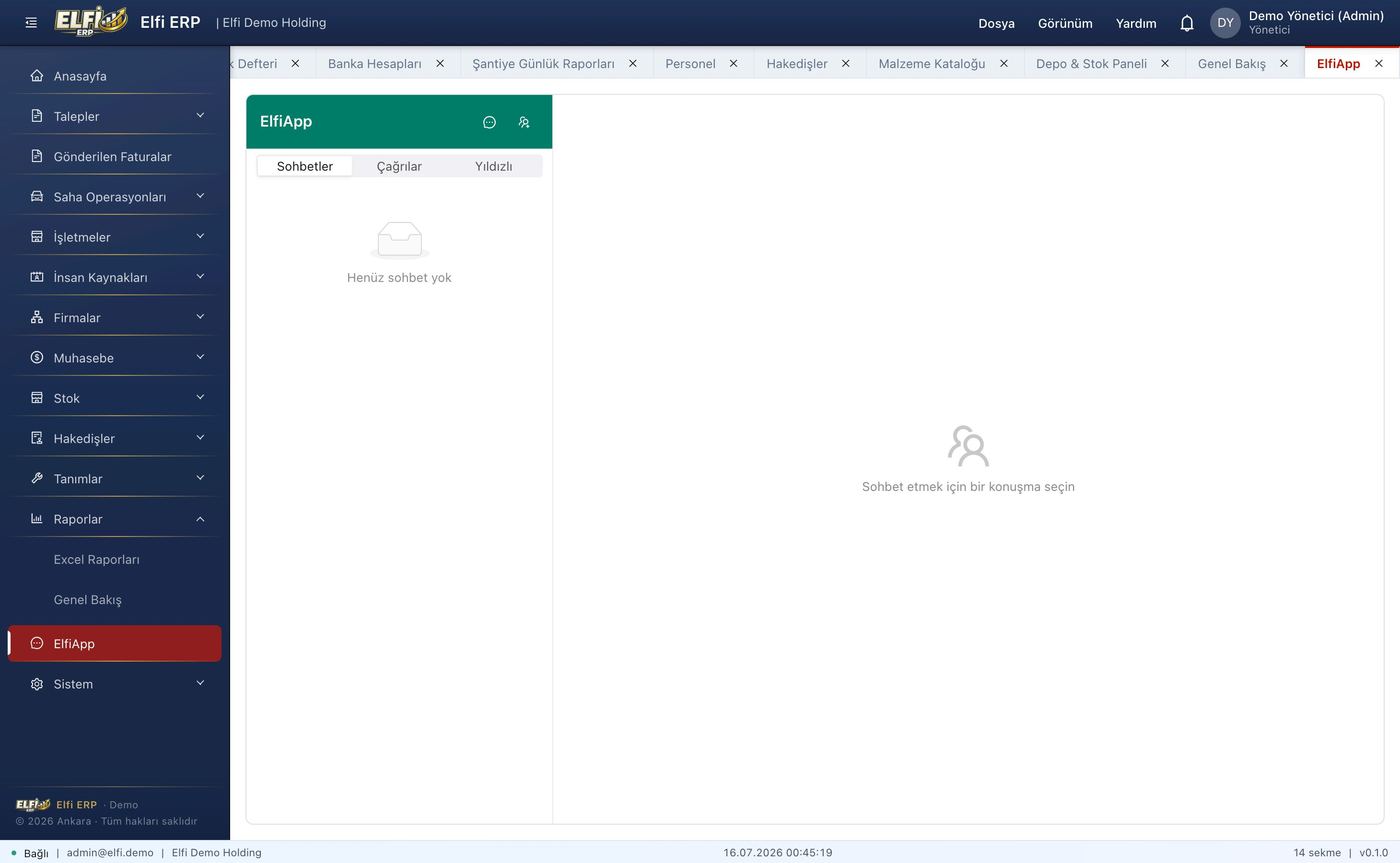Open the DY user avatar
The height and width of the screenshot is (863, 1400).
click(1225, 23)
